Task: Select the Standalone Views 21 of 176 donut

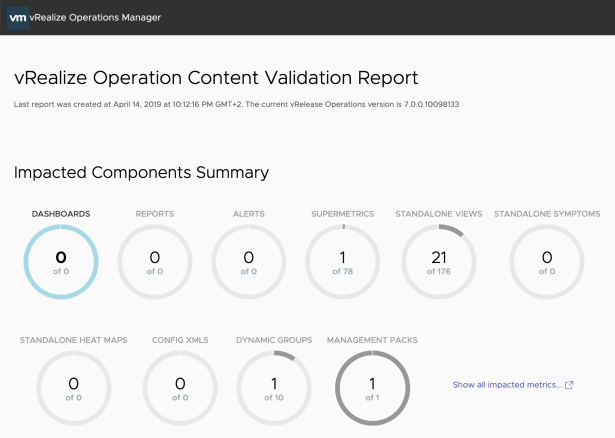Action: click(x=439, y=262)
